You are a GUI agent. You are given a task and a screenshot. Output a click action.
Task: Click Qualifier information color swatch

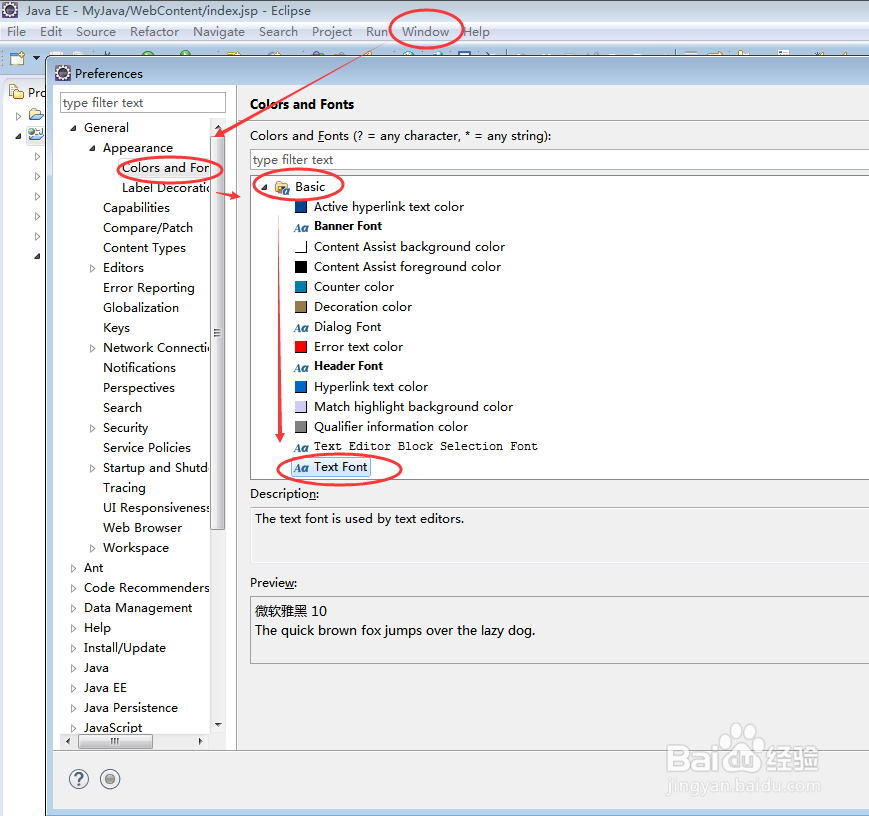(x=301, y=427)
